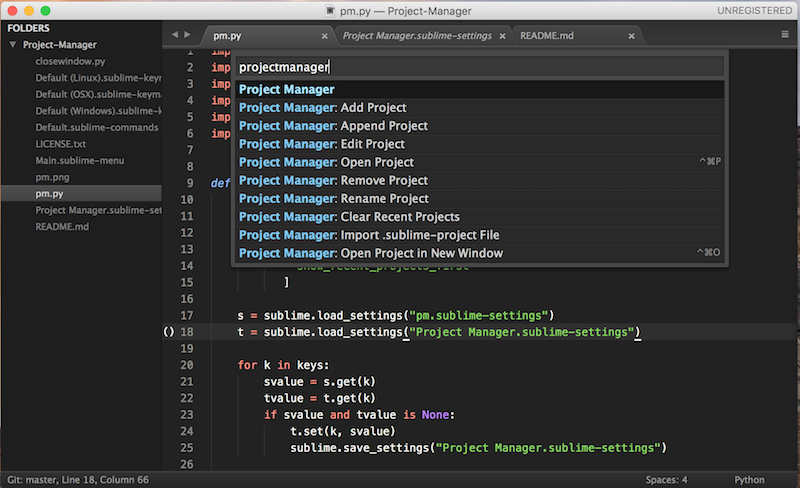
Task: Click the green zoom window button
Action: pos(45,11)
